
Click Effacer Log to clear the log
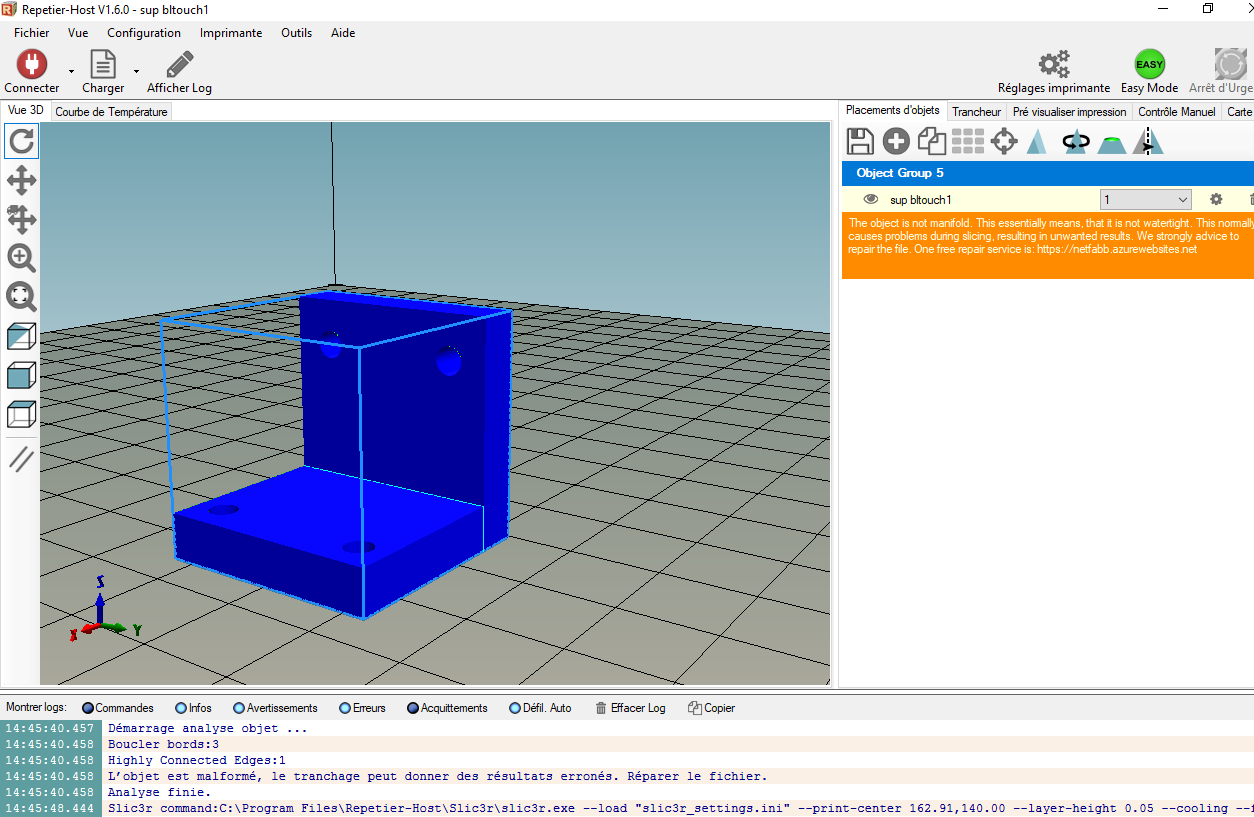tap(630, 708)
